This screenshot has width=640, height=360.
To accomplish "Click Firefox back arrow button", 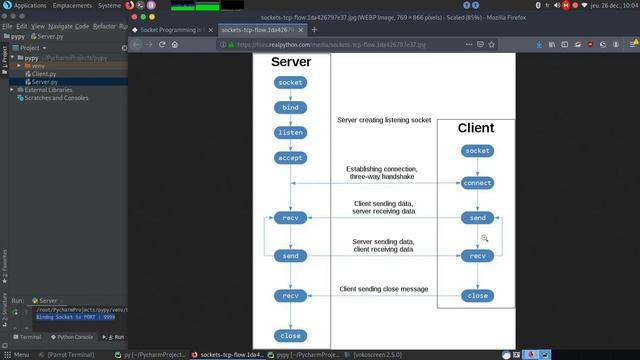I will [x=136, y=44].
